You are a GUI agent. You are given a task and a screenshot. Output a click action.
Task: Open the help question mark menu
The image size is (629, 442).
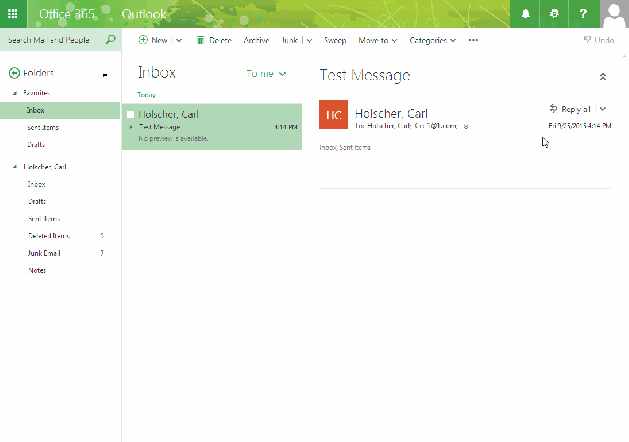[x=584, y=14]
